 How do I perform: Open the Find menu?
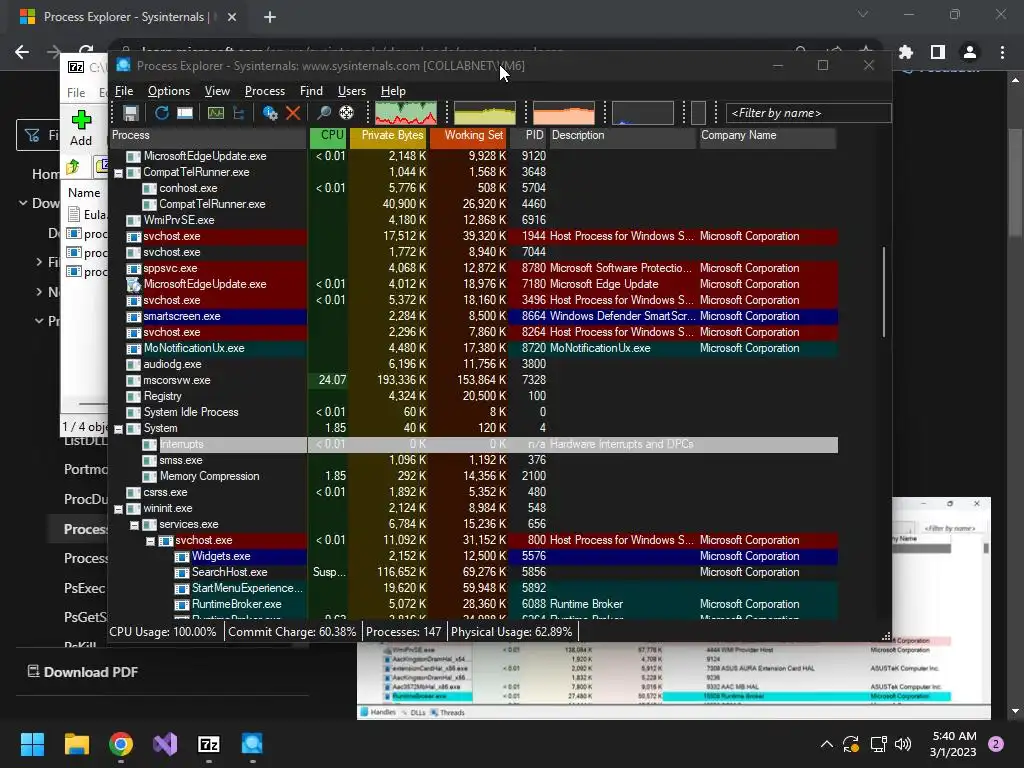tap(311, 91)
